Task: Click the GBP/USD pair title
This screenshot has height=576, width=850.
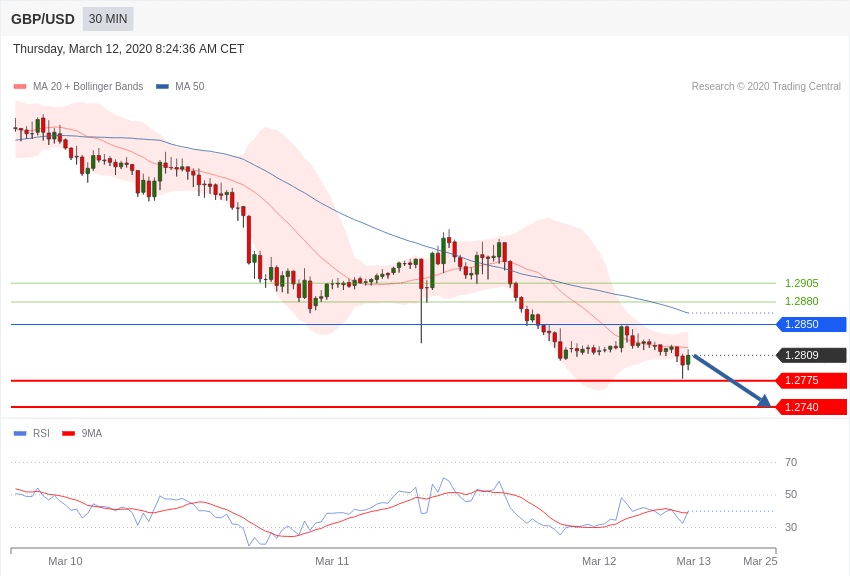Action: coord(43,19)
